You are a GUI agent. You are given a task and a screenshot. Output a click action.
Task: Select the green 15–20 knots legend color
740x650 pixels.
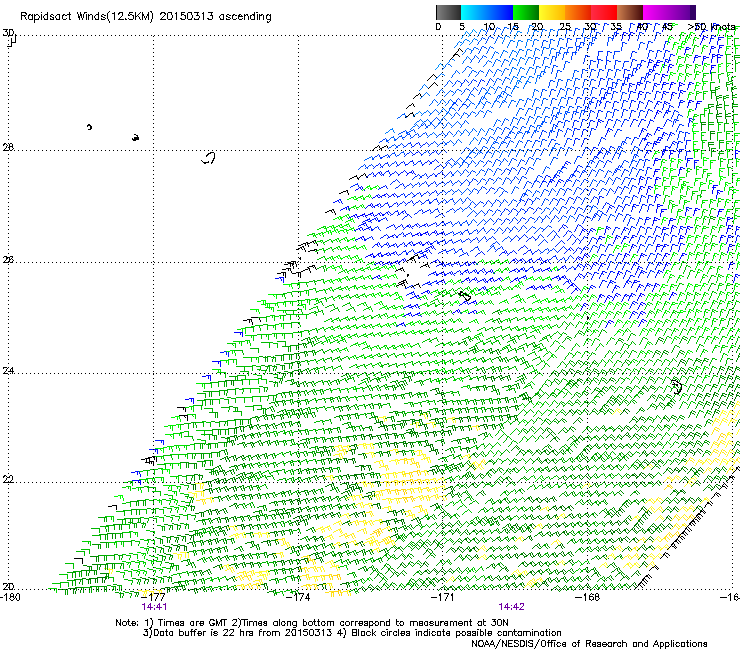[x=526, y=12]
